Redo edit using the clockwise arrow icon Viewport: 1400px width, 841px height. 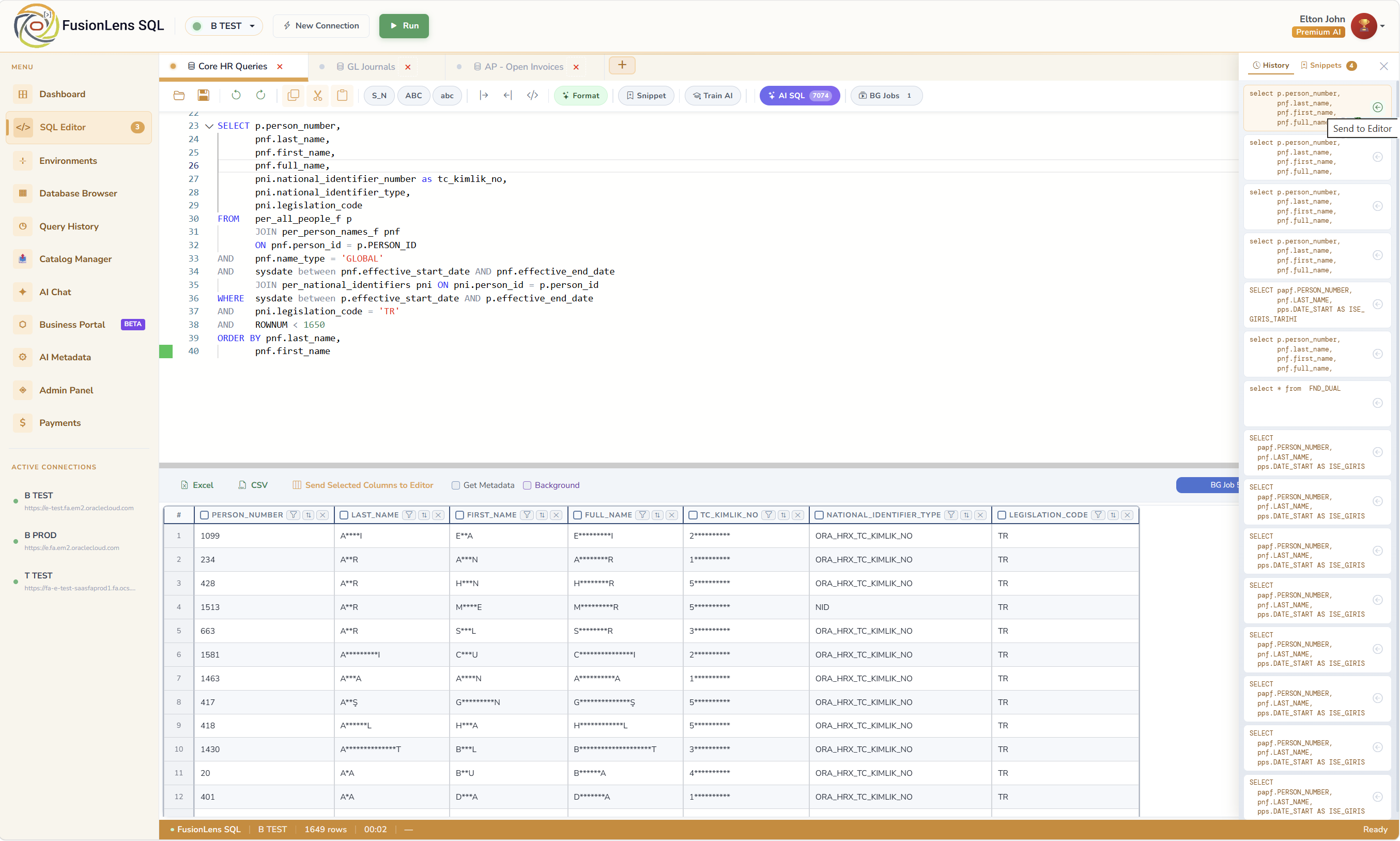(x=260, y=96)
